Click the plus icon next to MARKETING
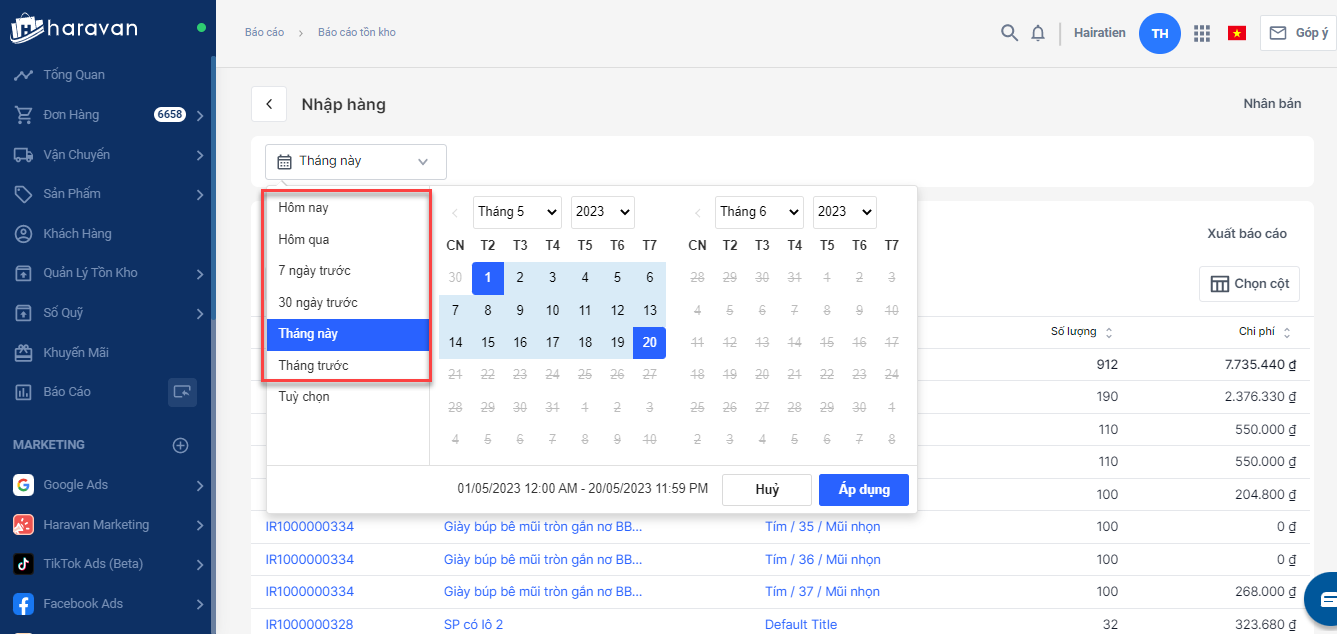Image resolution: width=1337 pixels, height=634 pixels. 181,445
